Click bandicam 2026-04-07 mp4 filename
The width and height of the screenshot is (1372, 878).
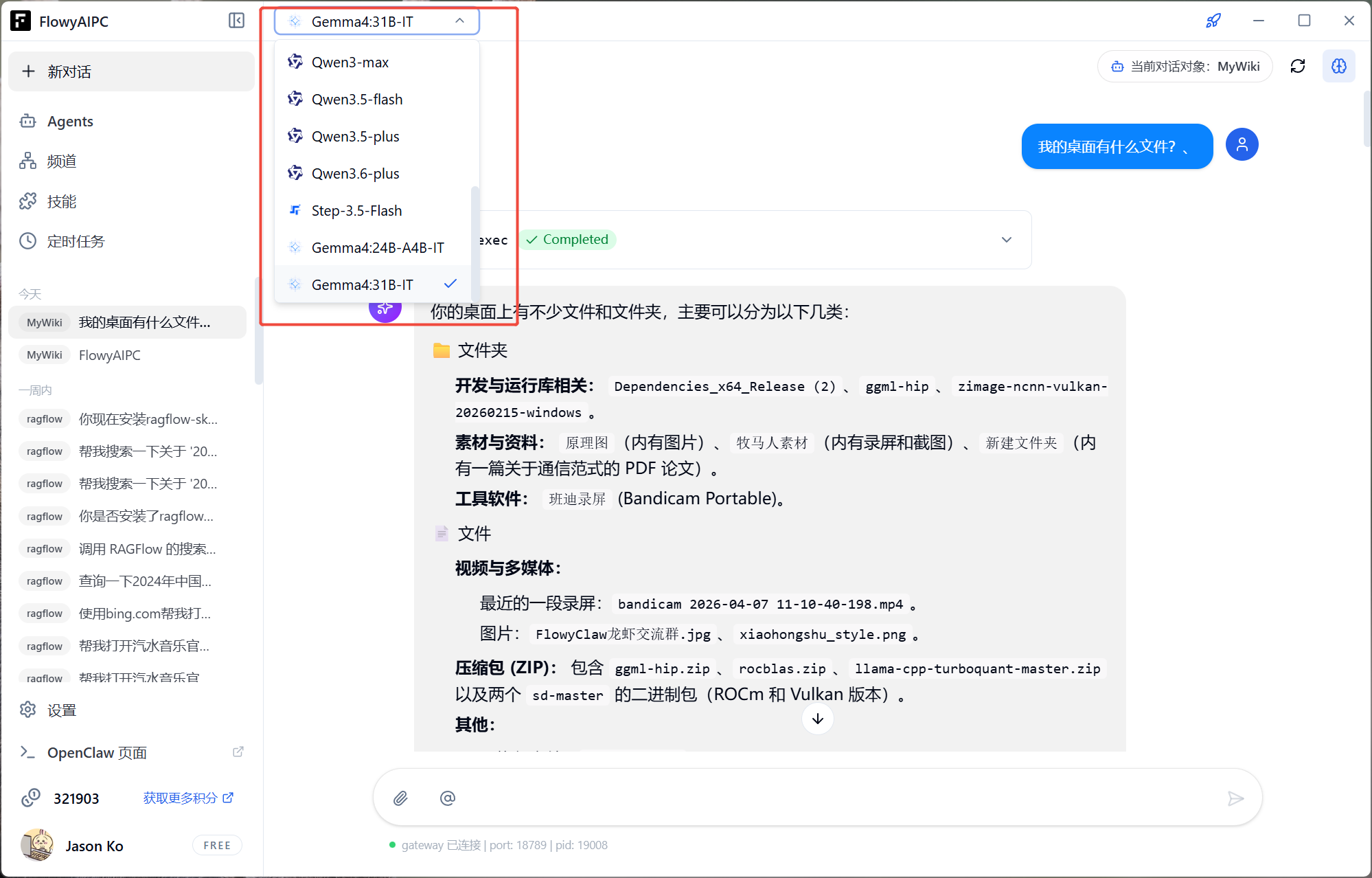(x=760, y=604)
